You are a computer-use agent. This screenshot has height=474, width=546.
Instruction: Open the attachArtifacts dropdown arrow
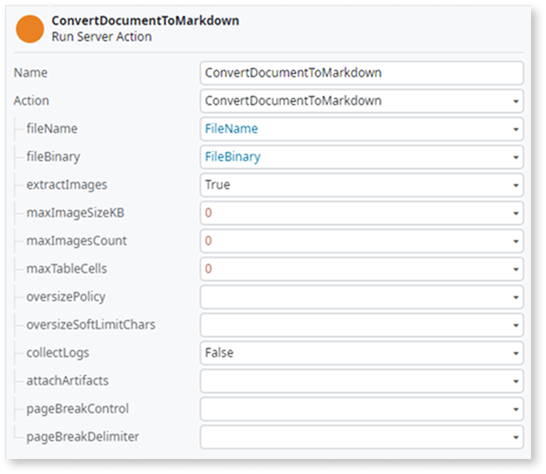pos(516,381)
